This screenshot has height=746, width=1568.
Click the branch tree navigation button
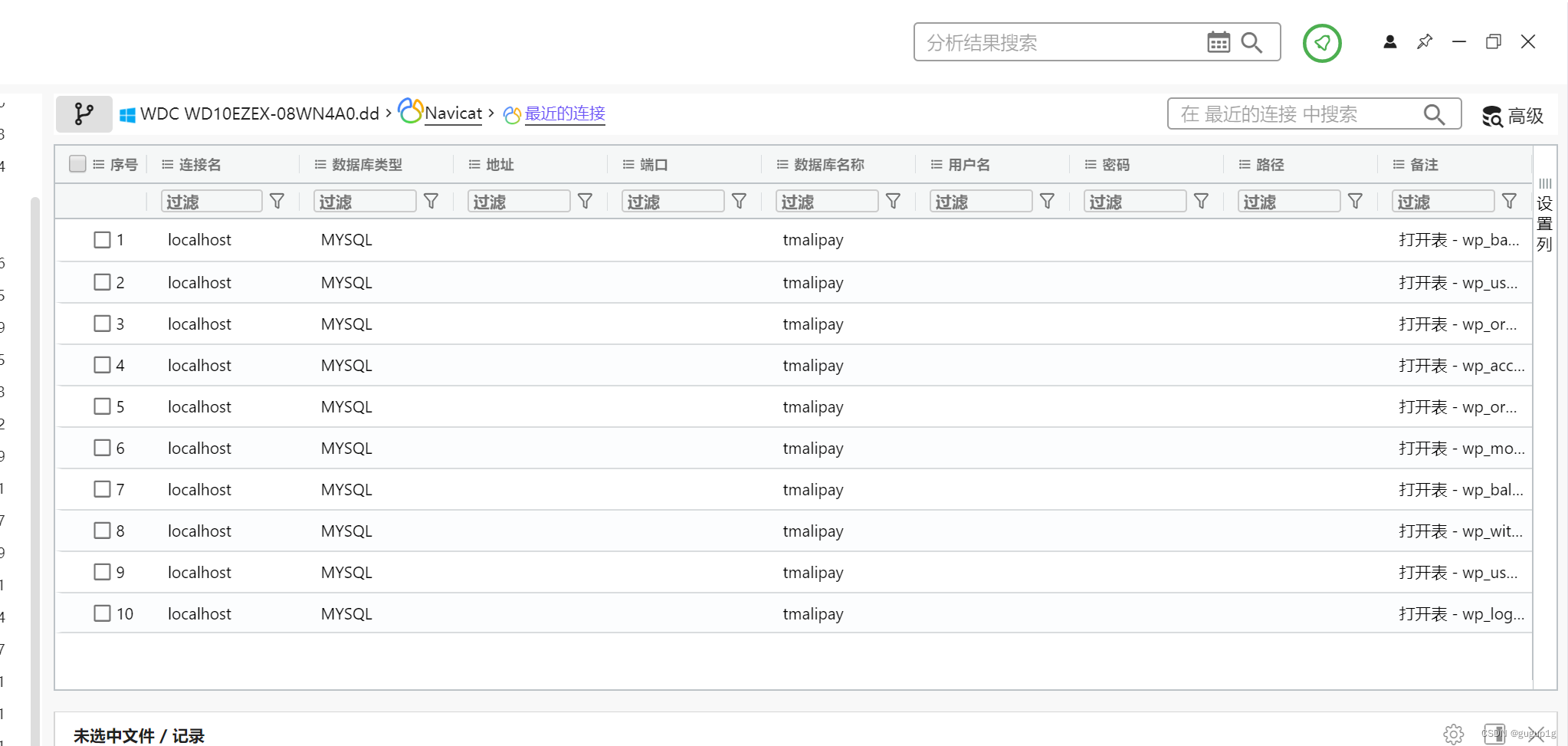click(x=84, y=114)
